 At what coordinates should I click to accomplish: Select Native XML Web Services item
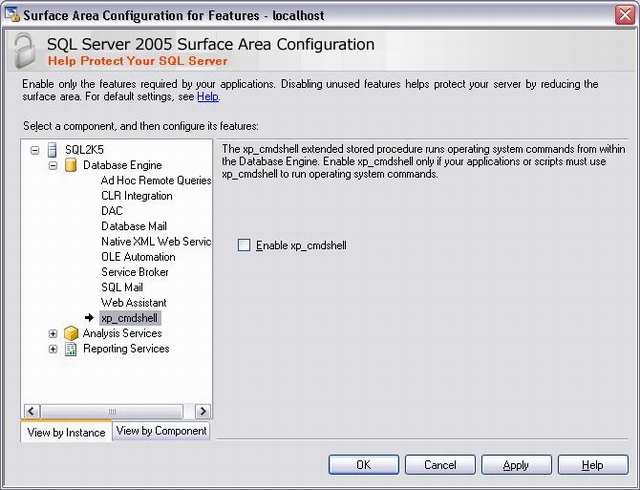pyautogui.click(x=156, y=242)
